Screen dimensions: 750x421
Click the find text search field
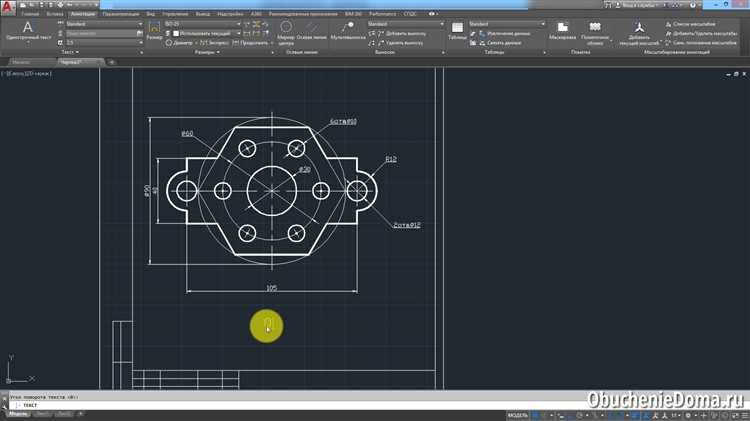pos(100,33)
